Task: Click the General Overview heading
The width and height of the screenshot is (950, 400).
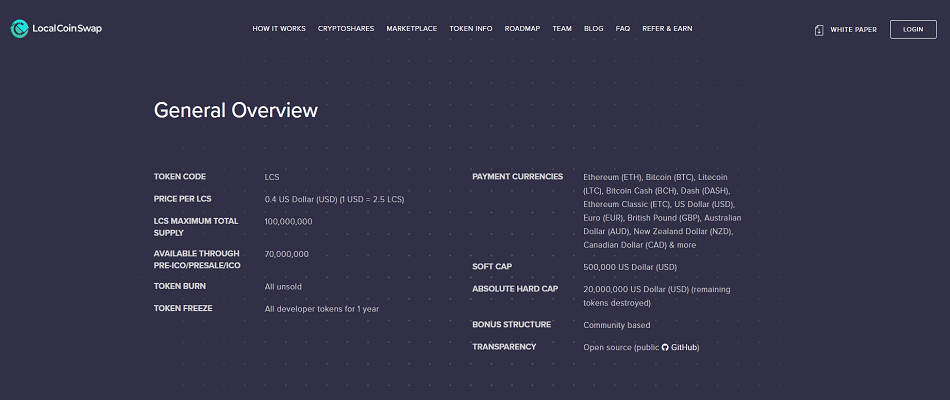Action: tap(235, 110)
